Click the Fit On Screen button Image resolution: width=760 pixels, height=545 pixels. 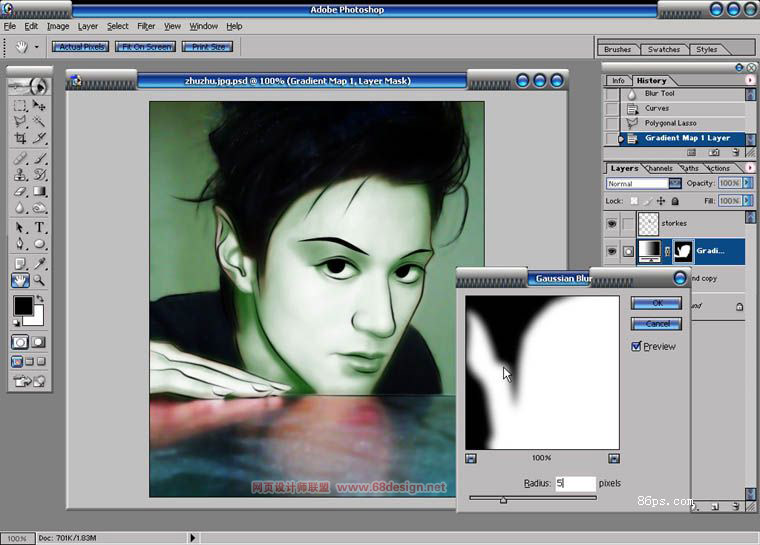click(145, 47)
